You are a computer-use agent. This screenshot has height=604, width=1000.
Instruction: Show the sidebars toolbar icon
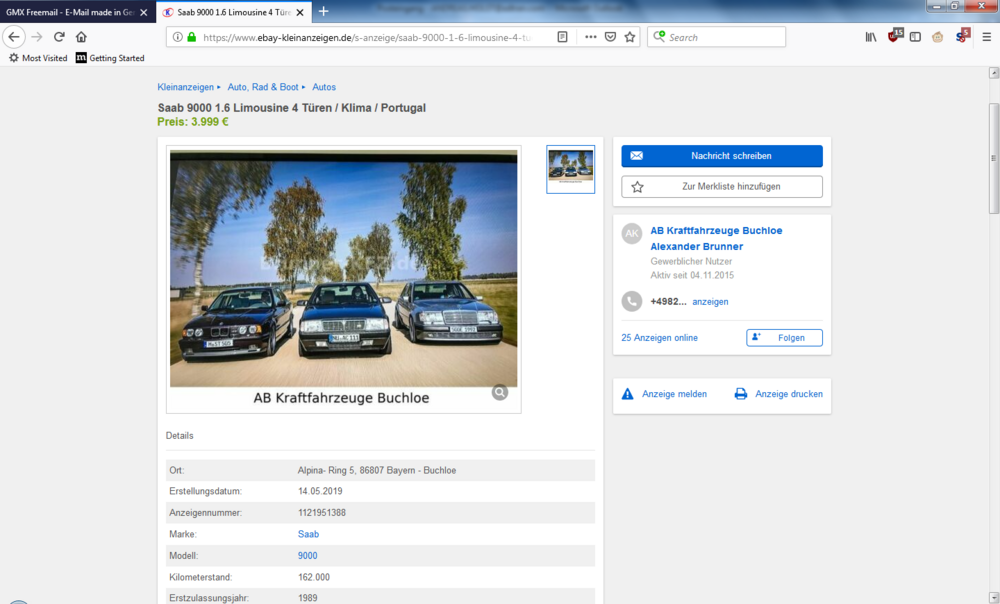(915, 37)
